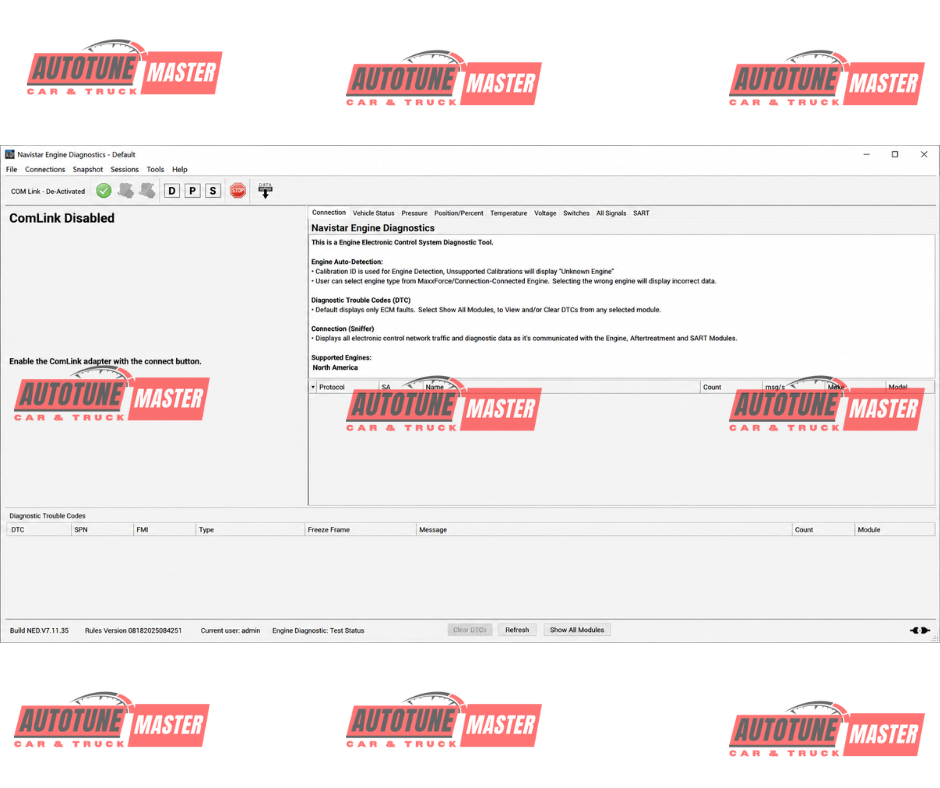Click the Navistar application title bar icon
940x788 pixels.
click(10, 154)
